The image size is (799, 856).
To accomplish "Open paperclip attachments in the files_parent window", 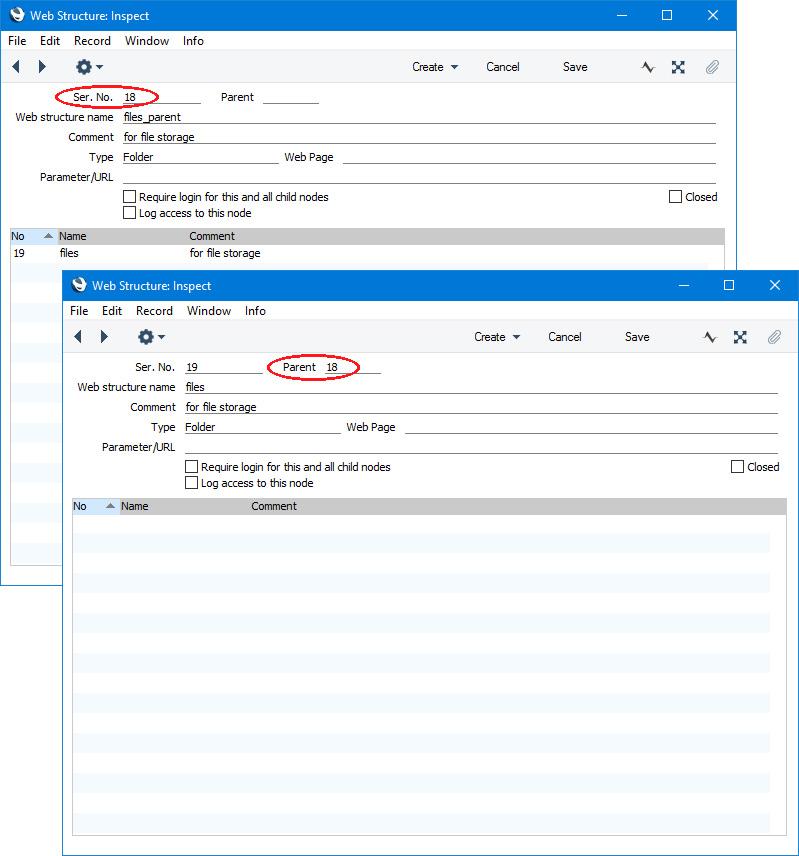I will tap(712, 67).
